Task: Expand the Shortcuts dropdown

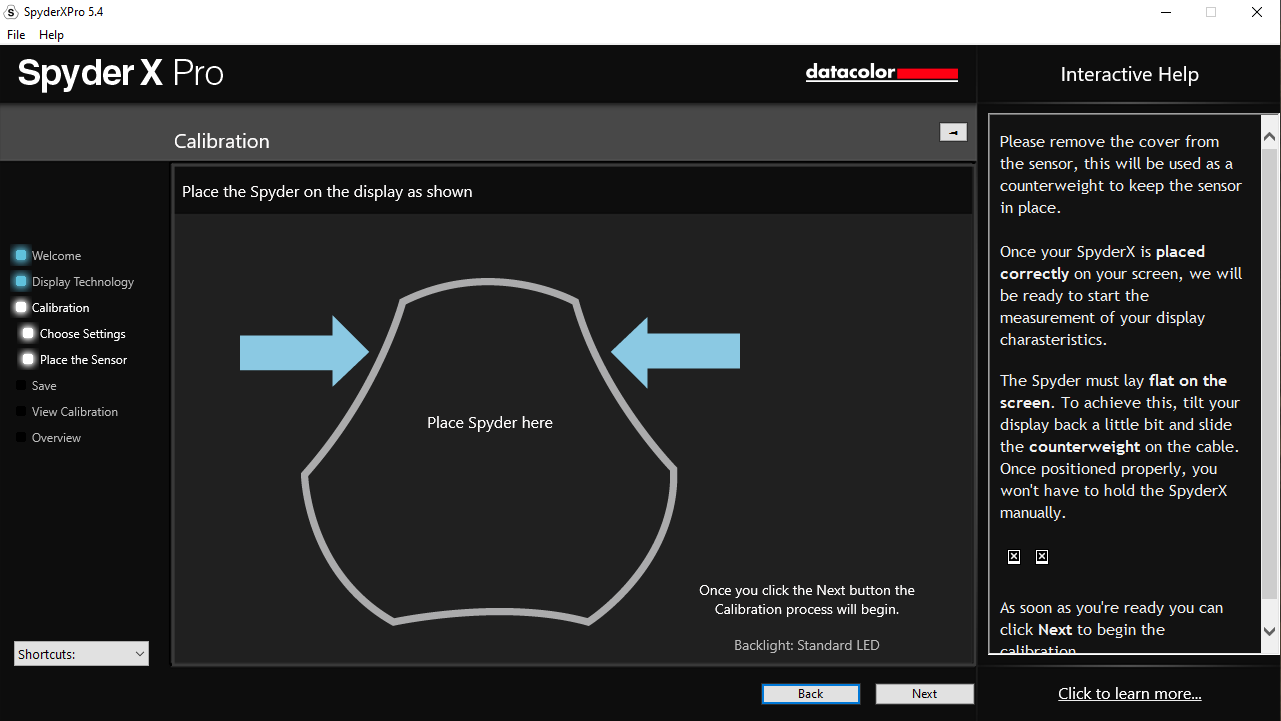Action: (x=81, y=654)
